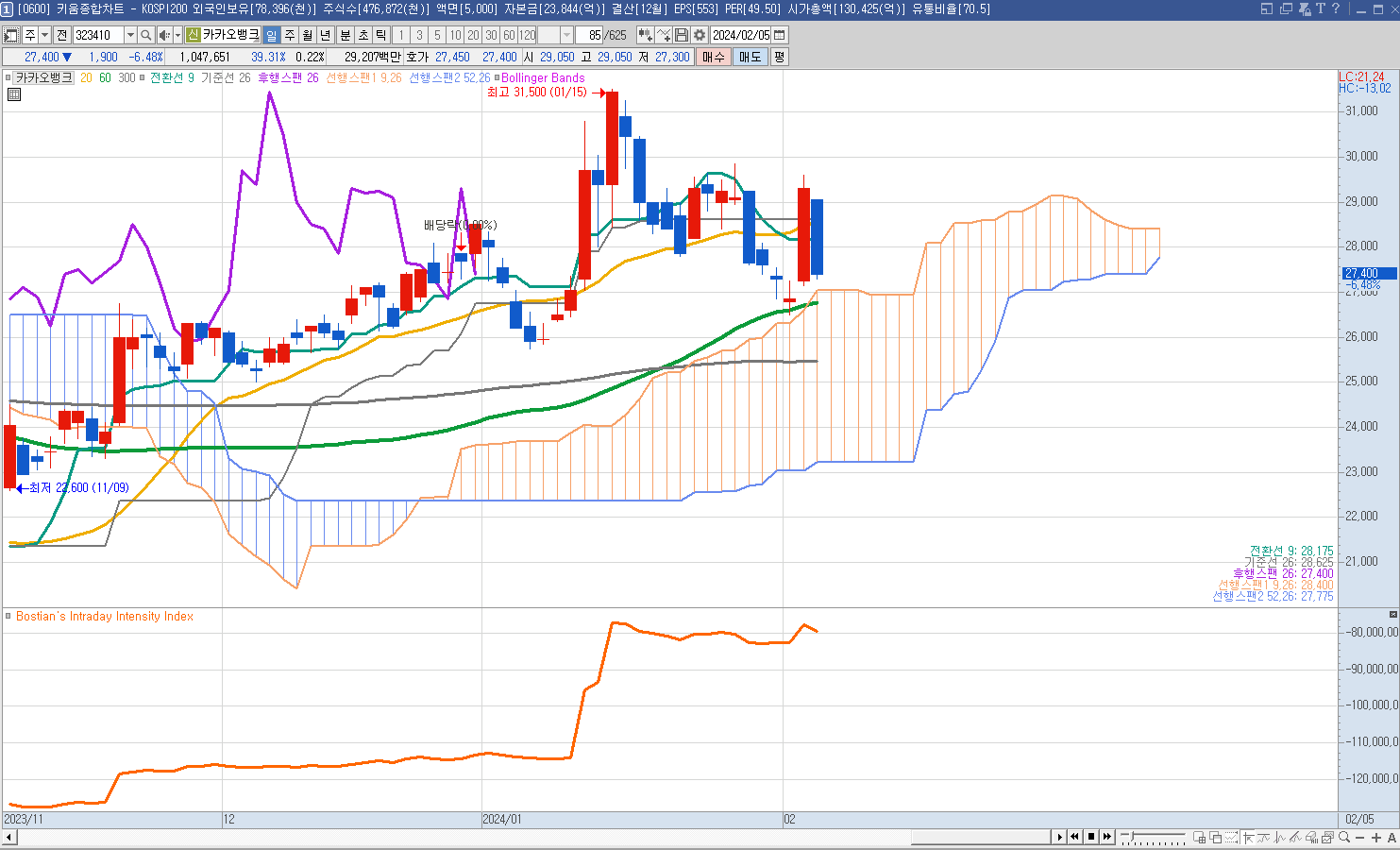1400x850 pixels.
Task: Click the 신 green badge button
Action: (193, 35)
